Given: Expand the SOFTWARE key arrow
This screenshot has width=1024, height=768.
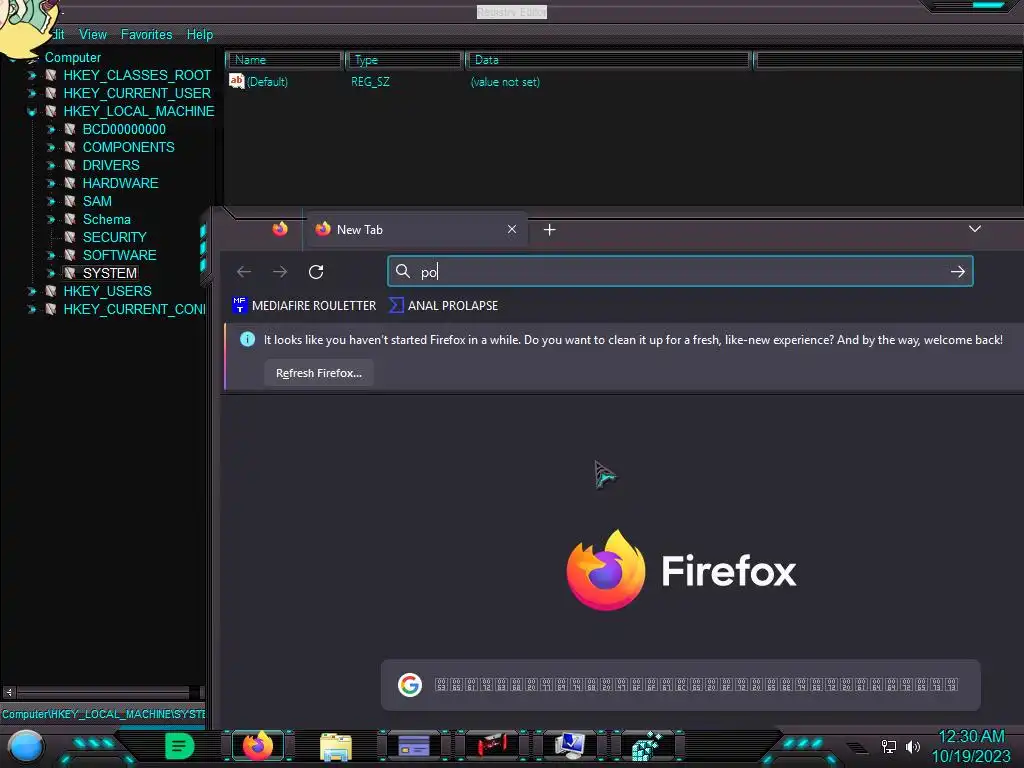Looking at the screenshot, I should point(51,255).
